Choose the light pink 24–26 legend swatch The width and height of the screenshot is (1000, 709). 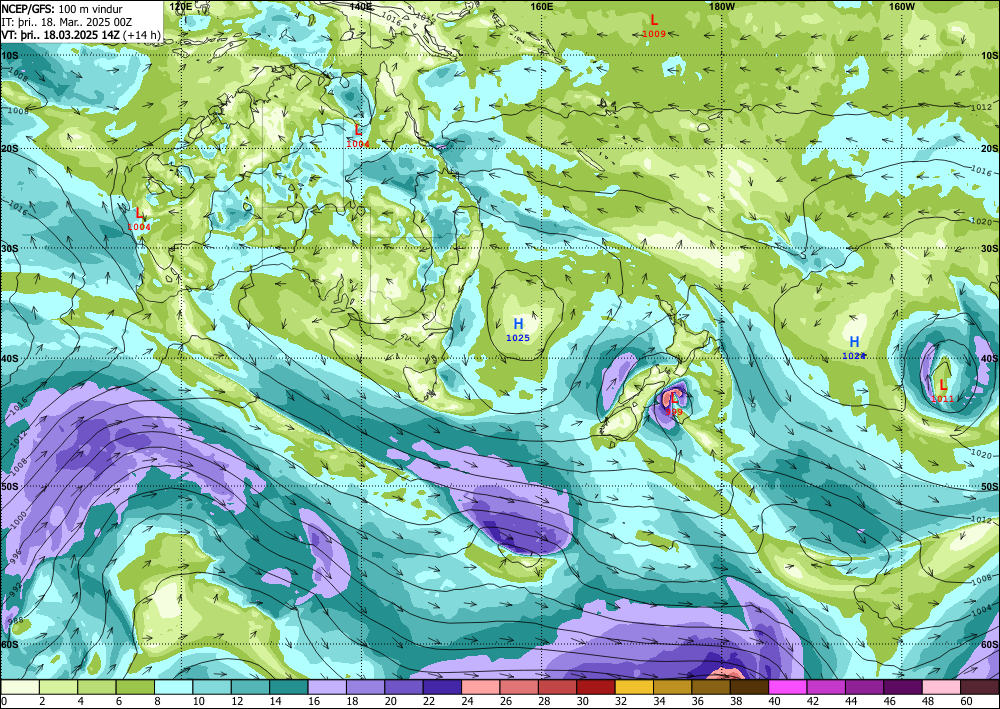(481, 687)
